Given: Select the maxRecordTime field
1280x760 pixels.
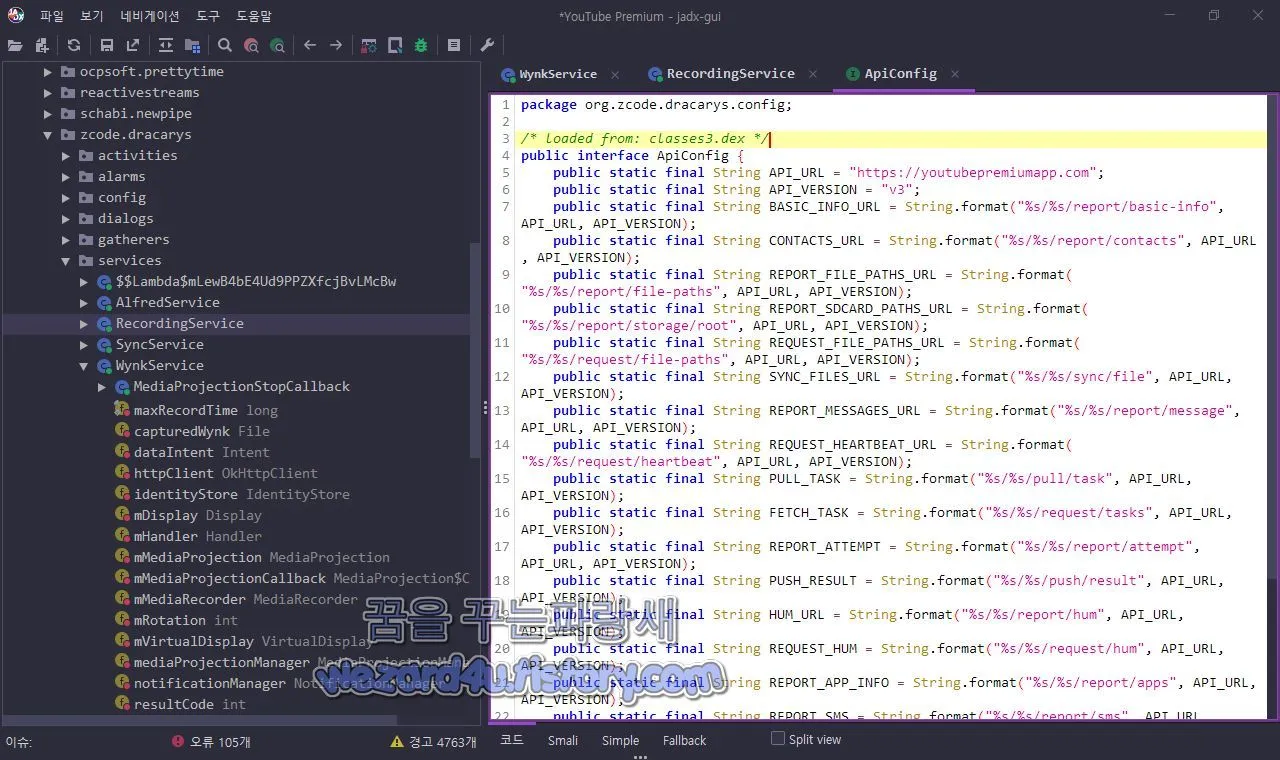Looking at the screenshot, I should [x=206, y=411].
